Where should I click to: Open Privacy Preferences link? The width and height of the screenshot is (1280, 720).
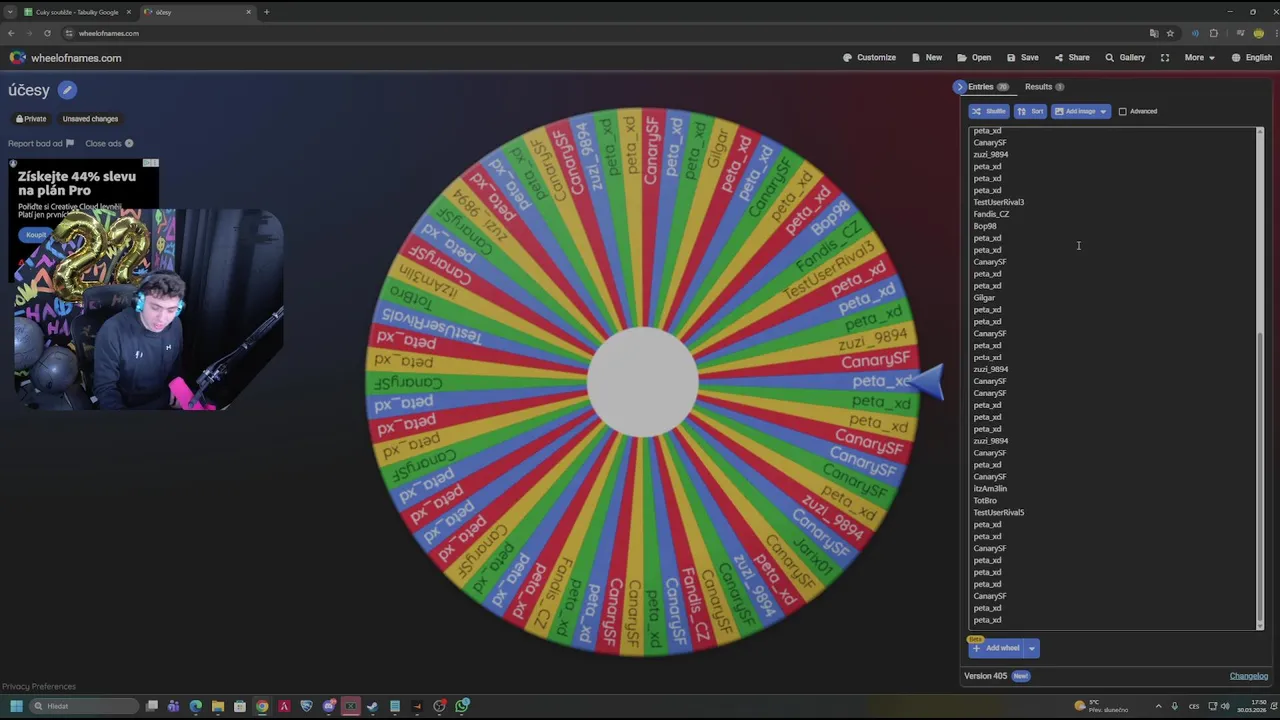point(39,687)
